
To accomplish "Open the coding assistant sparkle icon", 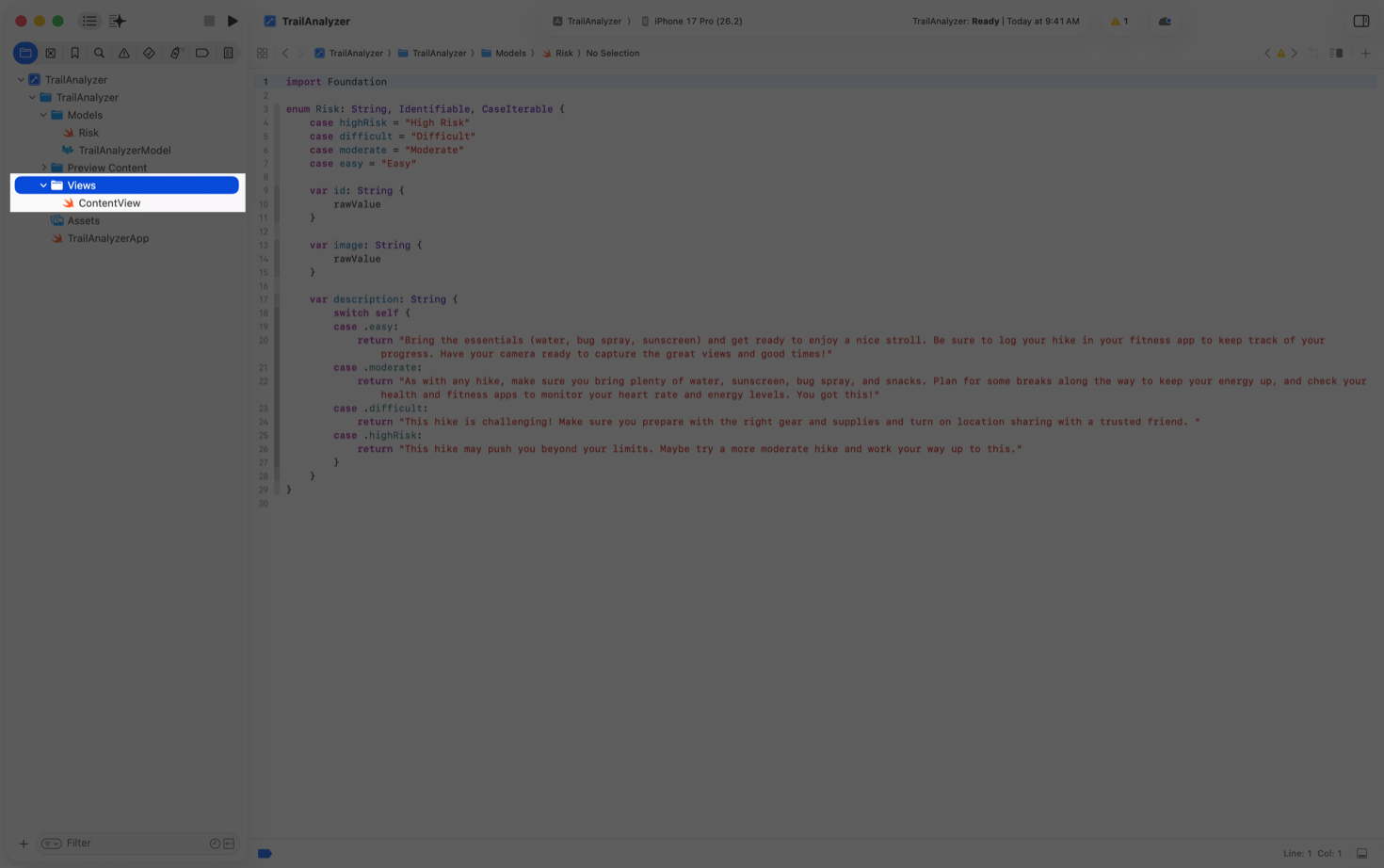I will [x=118, y=21].
